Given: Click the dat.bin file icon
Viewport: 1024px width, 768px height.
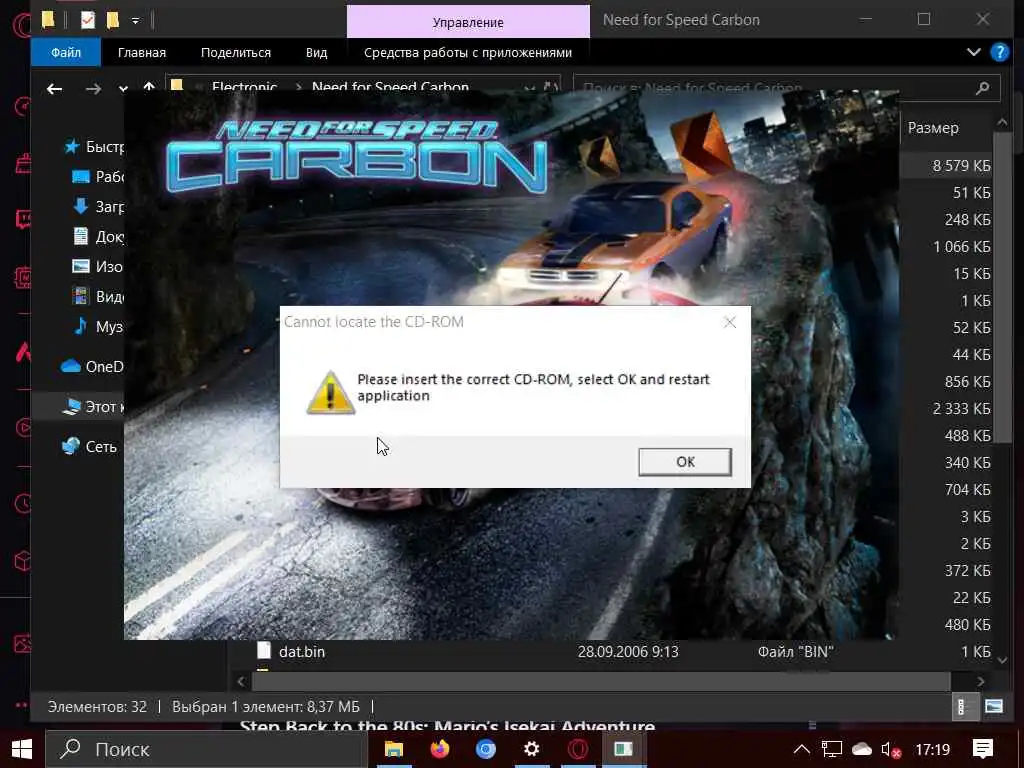Looking at the screenshot, I should pos(264,651).
